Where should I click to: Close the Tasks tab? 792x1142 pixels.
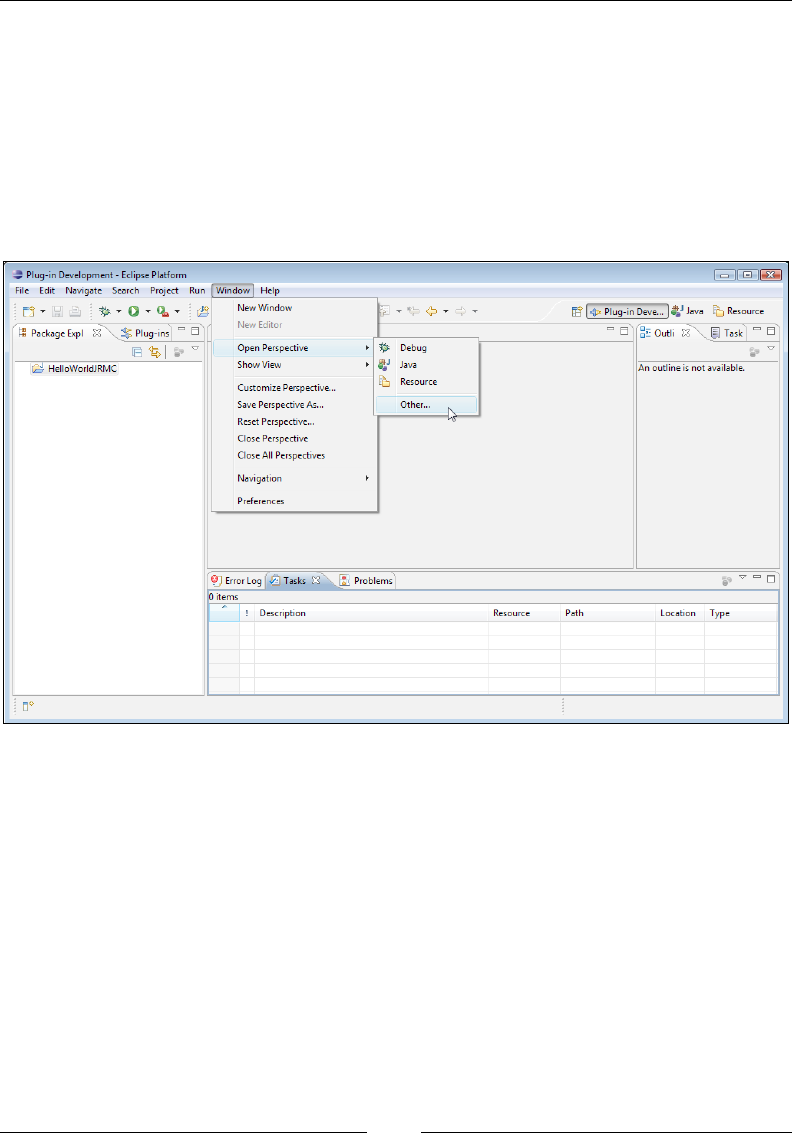click(316, 580)
